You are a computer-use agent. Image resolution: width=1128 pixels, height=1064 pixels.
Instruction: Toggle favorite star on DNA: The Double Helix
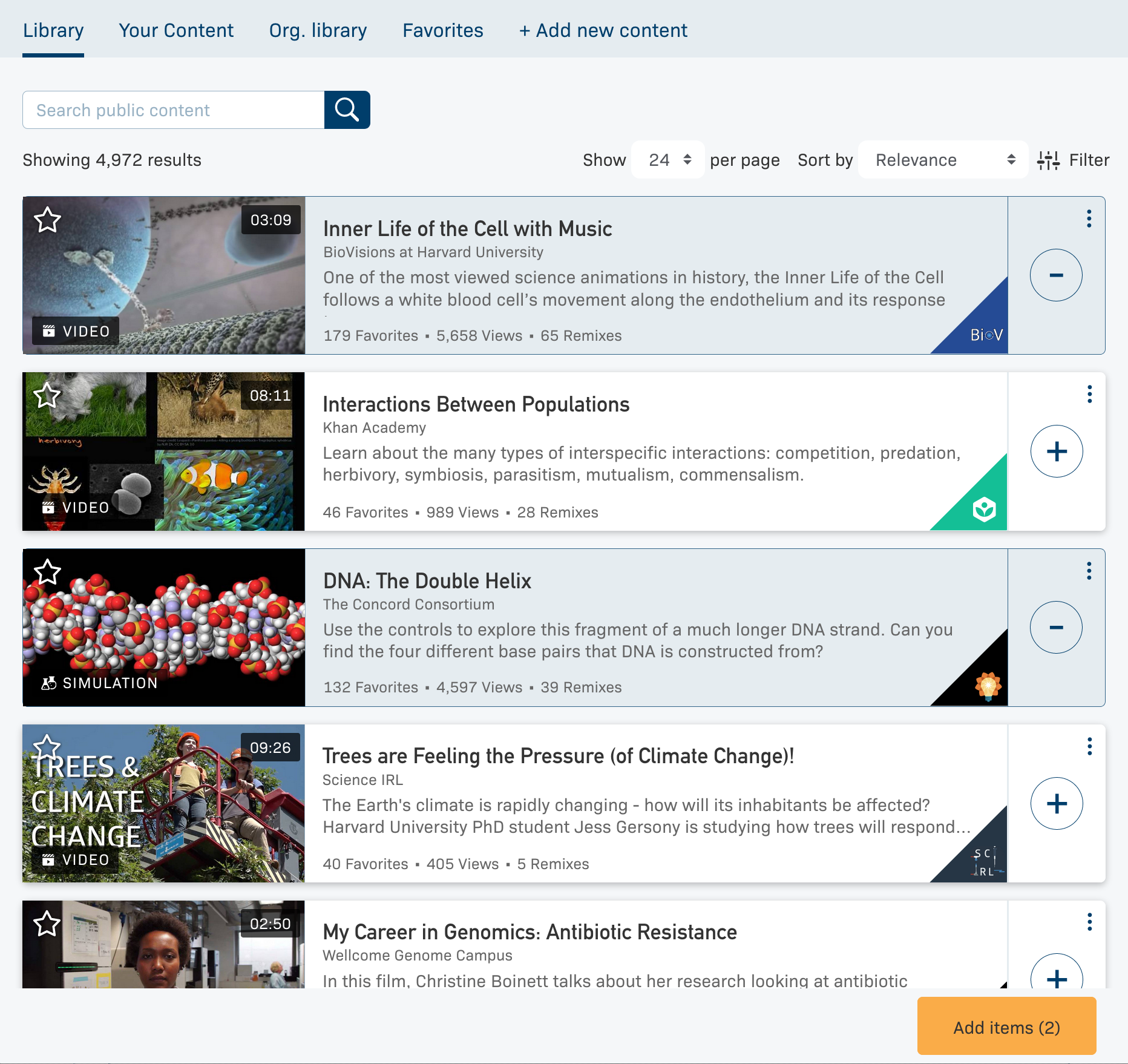pyautogui.click(x=47, y=572)
